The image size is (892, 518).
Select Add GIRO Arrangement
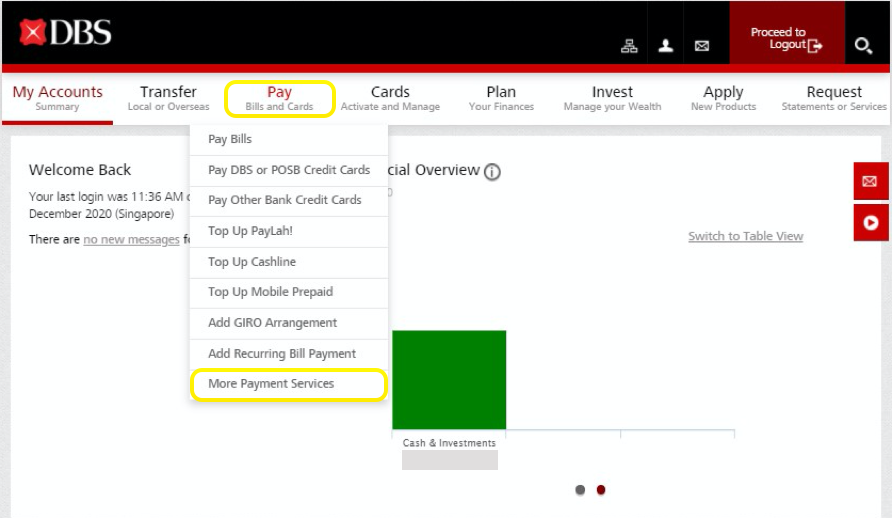[x=289, y=323]
